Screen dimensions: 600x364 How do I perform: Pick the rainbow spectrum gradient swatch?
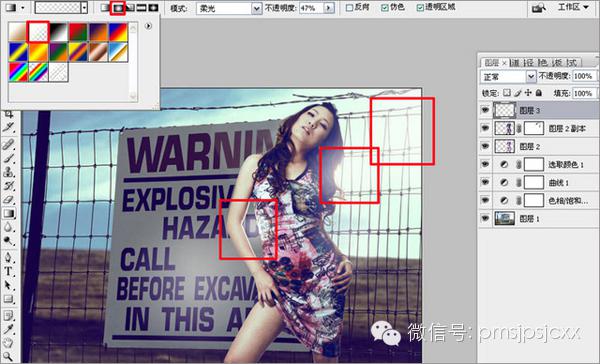(x=18, y=72)
